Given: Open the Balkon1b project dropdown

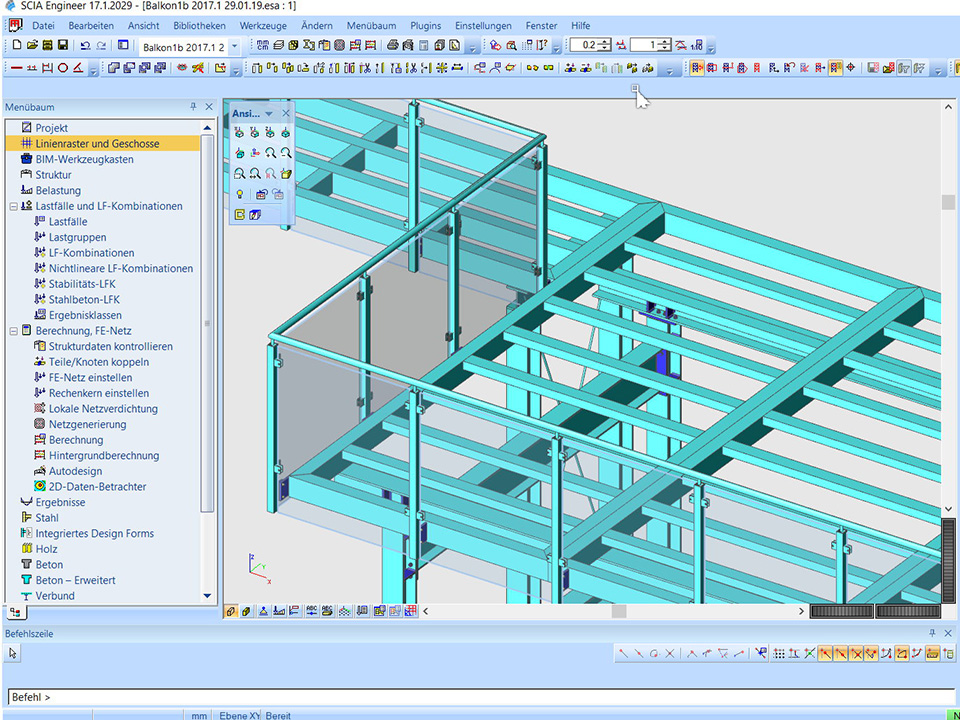Looking at the screenshot, I should coord(234,46).
